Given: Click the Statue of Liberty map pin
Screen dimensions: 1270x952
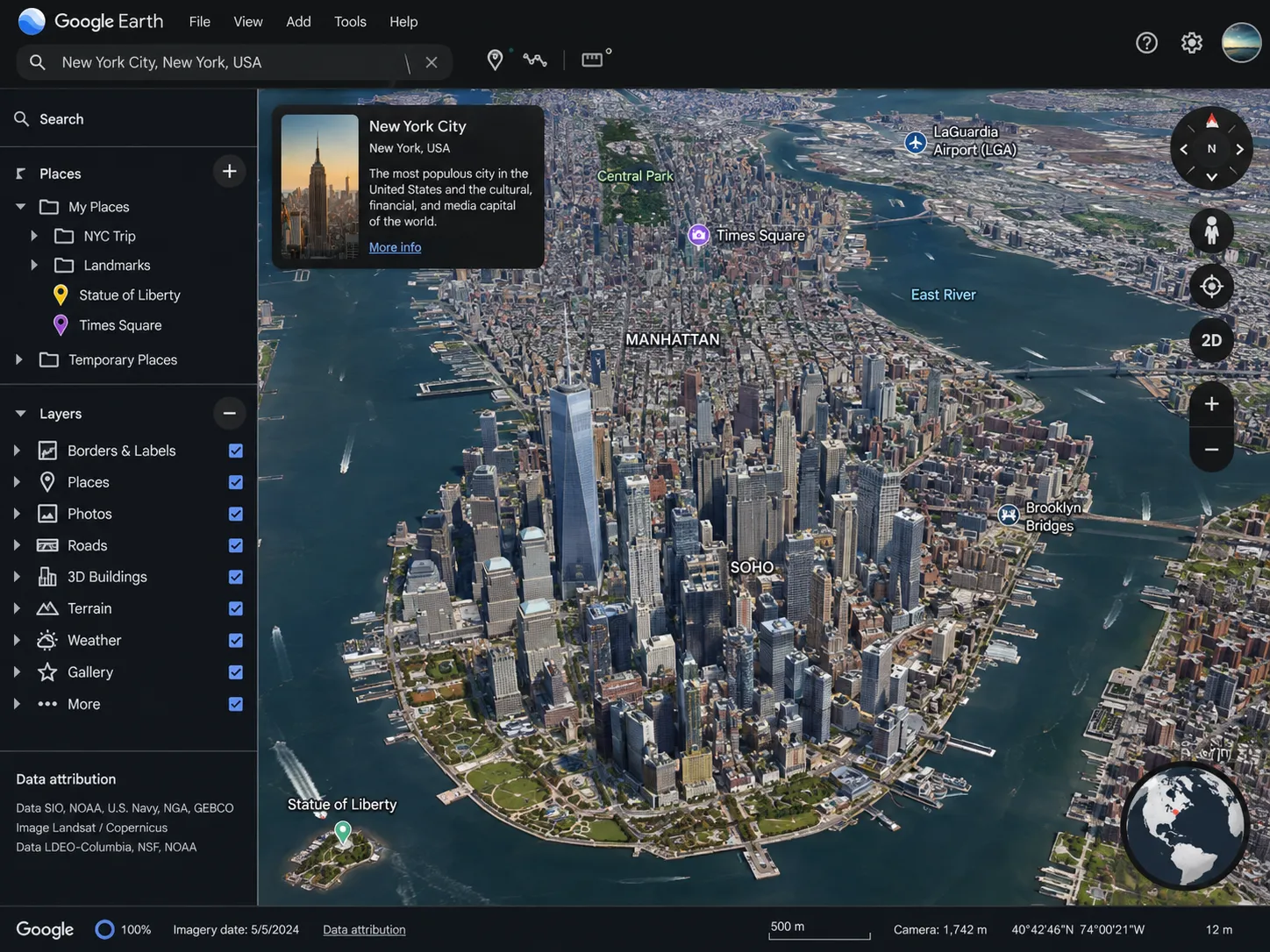Looking at the screenshot, I should pos(343,832).
